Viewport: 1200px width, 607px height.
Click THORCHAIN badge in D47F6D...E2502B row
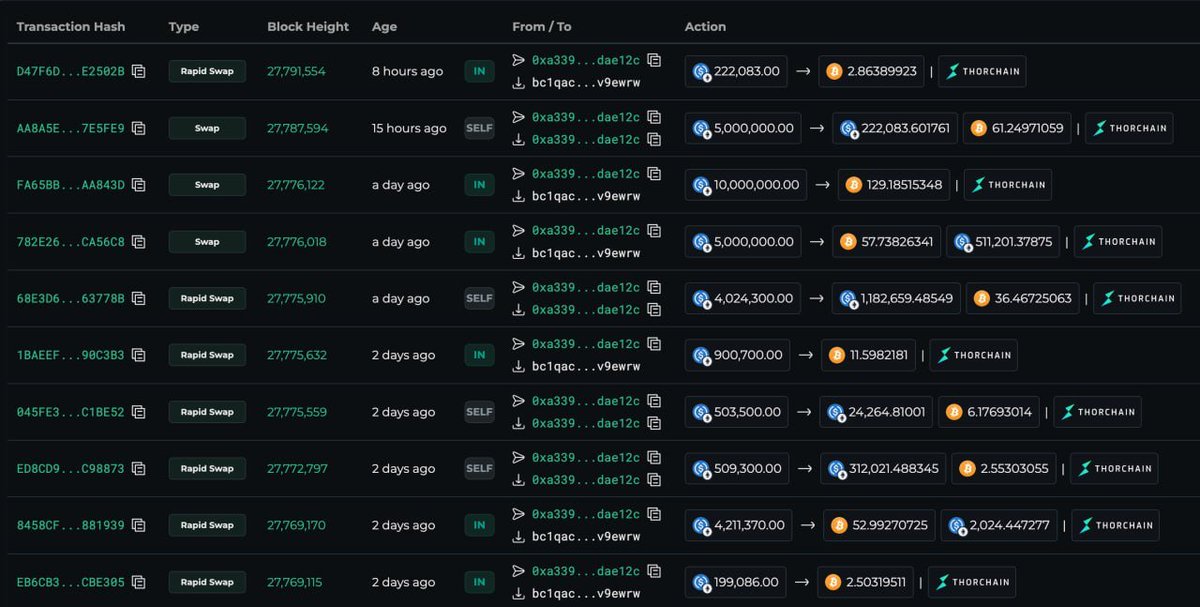(x=982, y=71)
